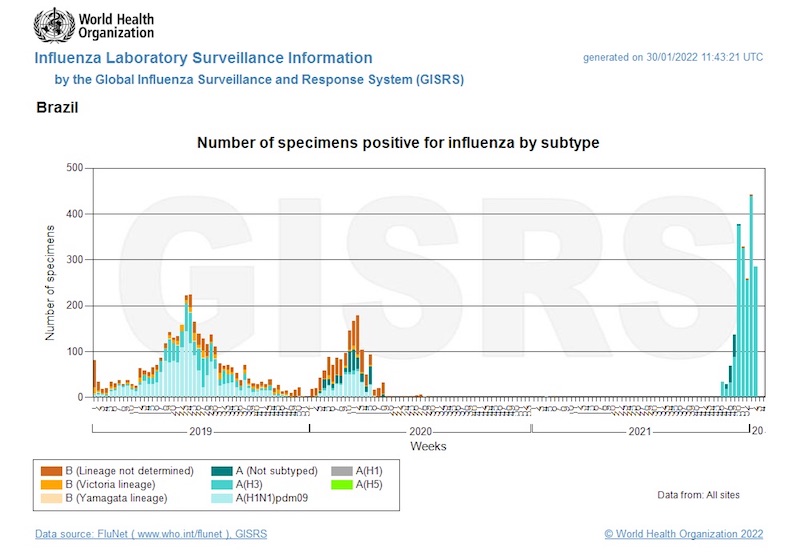Click the B (Lineage not determined) legend swatch
Screen dimensions: 800x552
coord(51,471)
